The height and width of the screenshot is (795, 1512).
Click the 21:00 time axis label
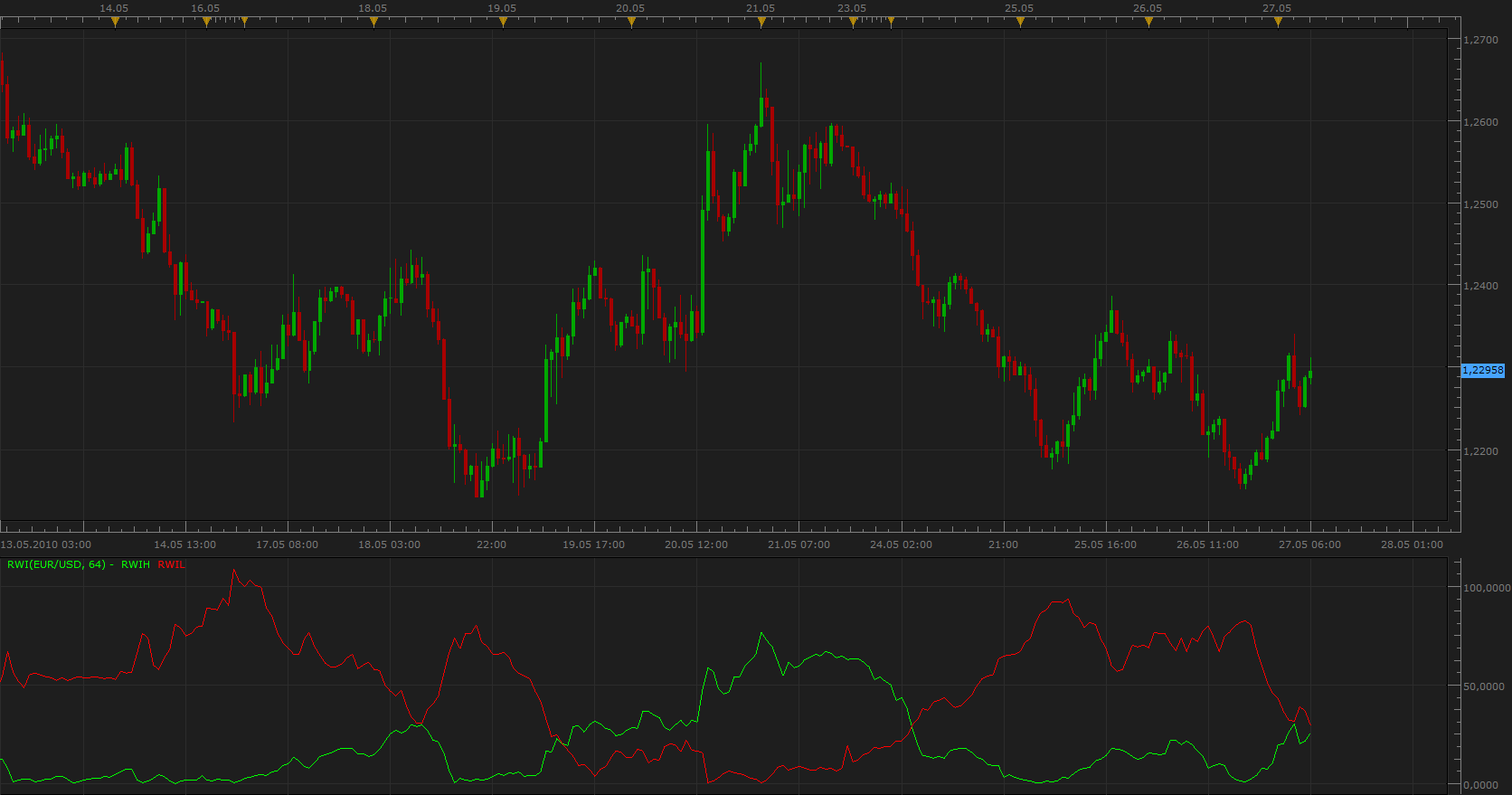pos(1003,544)
